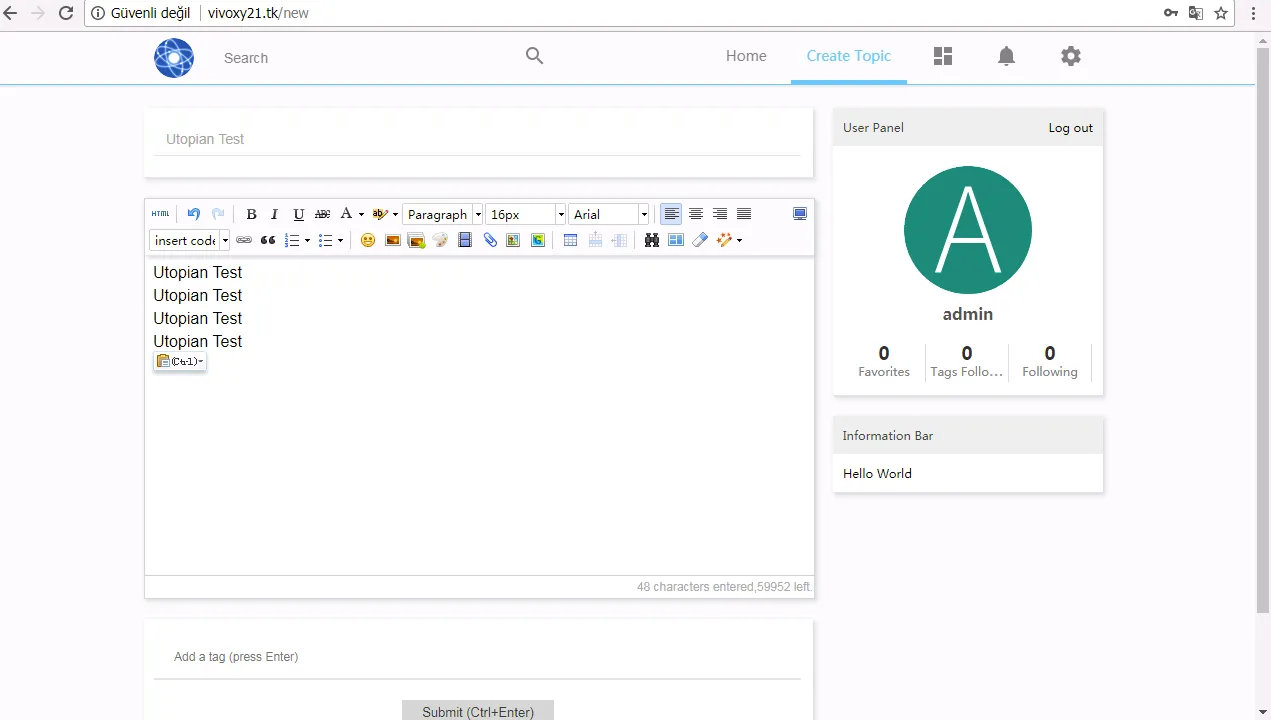View Tags Followed count
1271x720 pixels.
pos(967,362)
